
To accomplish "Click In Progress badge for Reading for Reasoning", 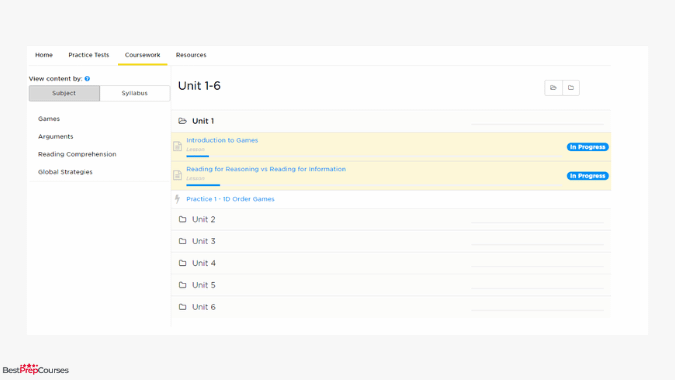I will coord(588,176).
